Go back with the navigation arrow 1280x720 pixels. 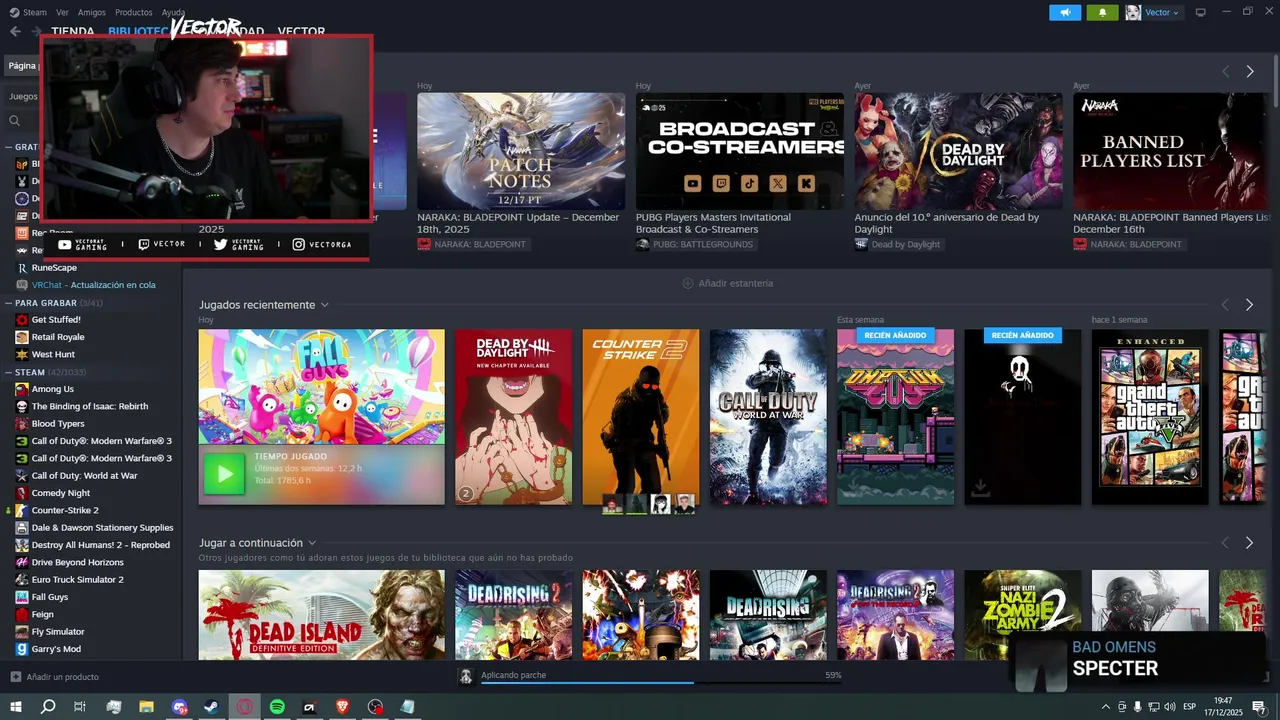(15, 32)
